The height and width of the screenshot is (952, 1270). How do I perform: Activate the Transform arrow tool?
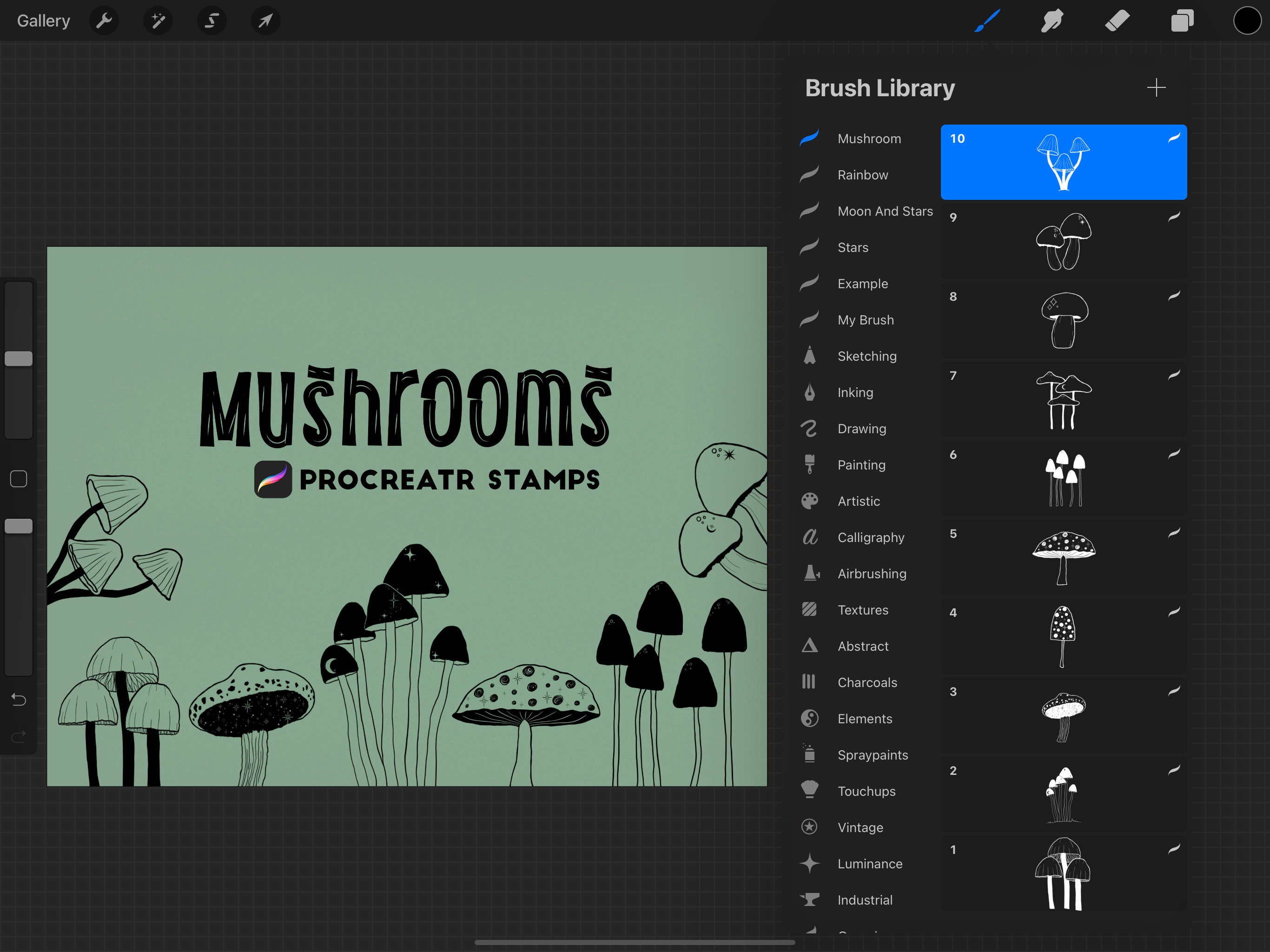pyautogui.click(x=266, y=21)
